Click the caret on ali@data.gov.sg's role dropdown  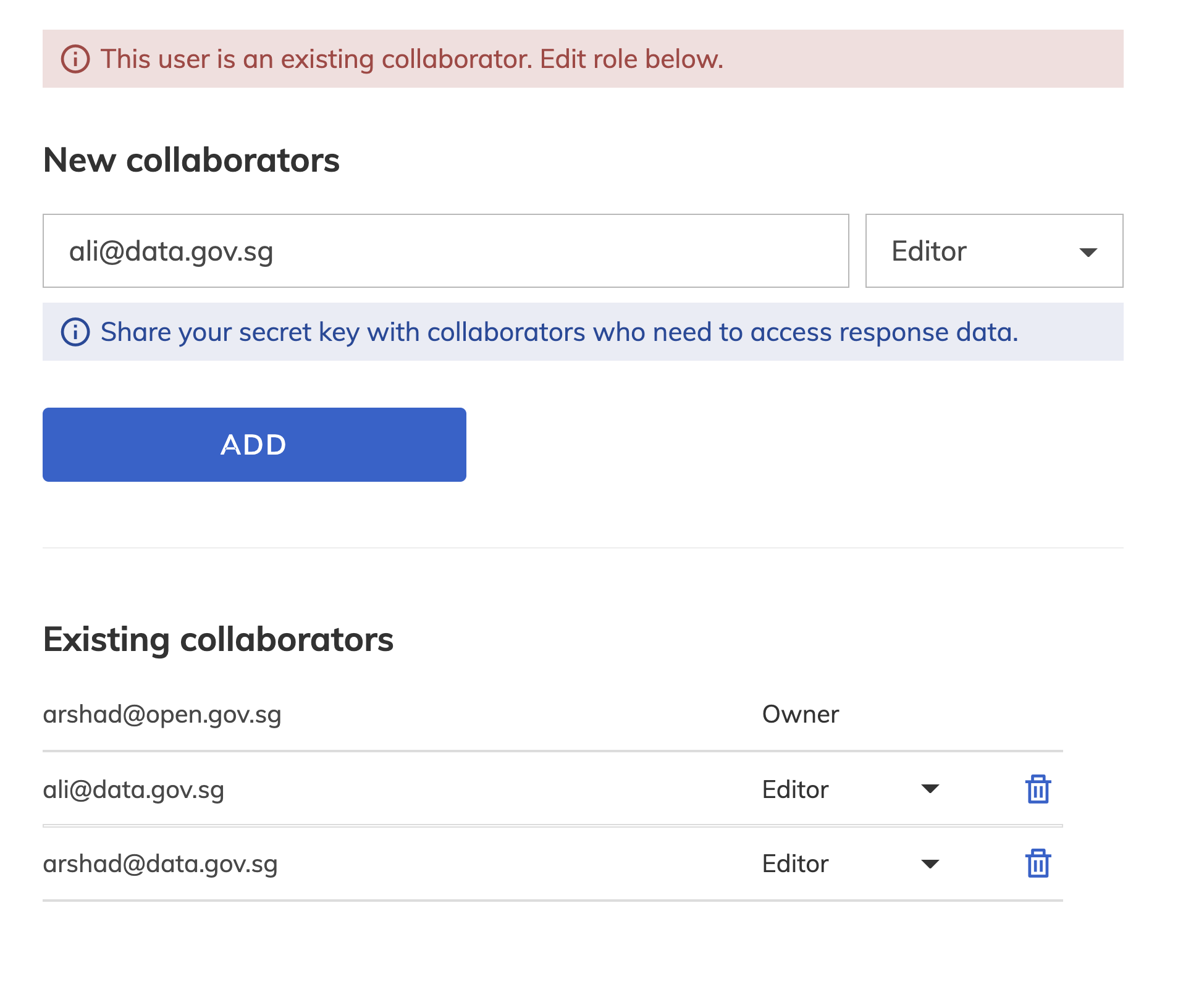point(930,789)
